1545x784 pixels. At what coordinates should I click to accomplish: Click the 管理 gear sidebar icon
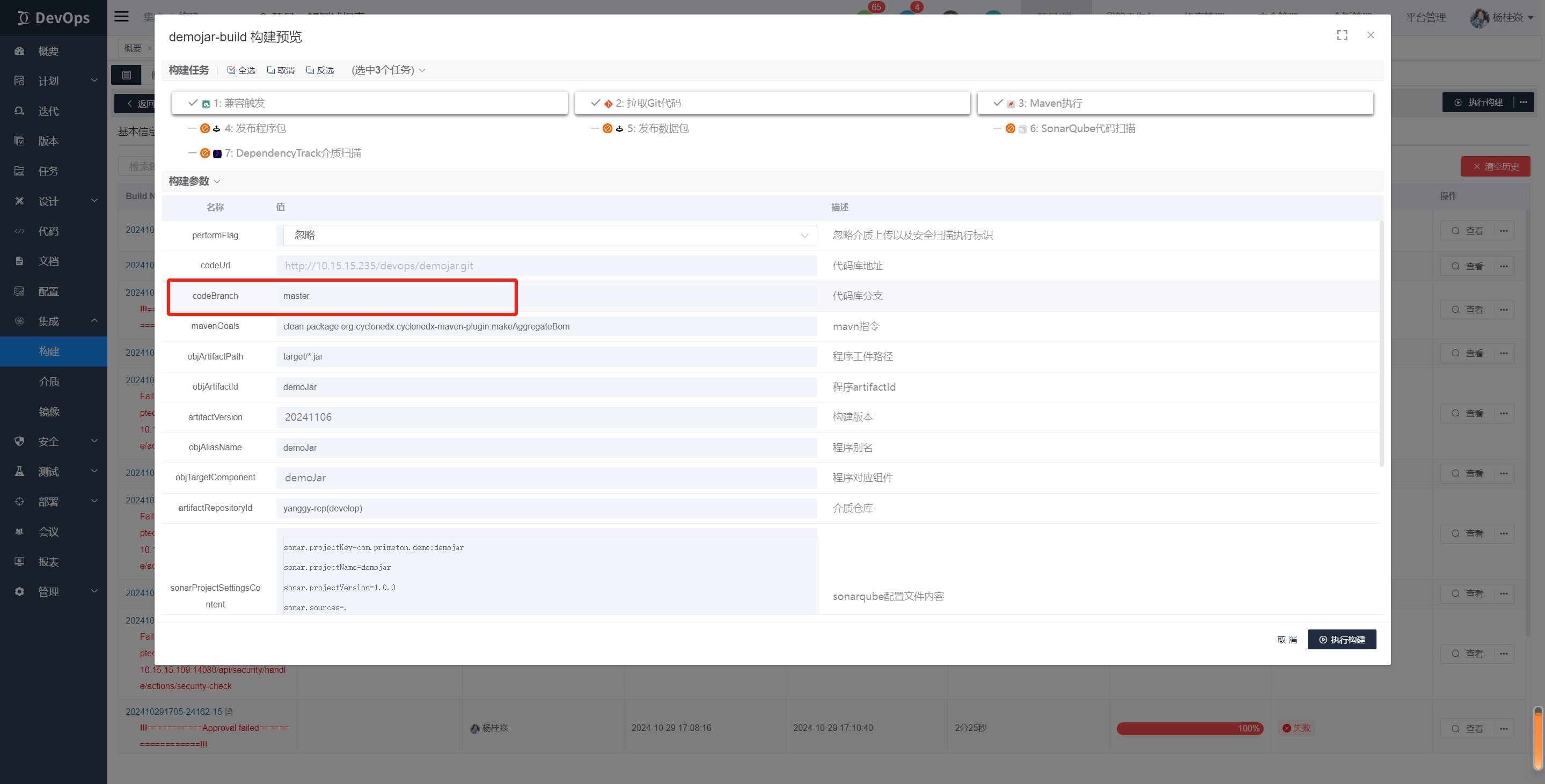coord(20,591)
